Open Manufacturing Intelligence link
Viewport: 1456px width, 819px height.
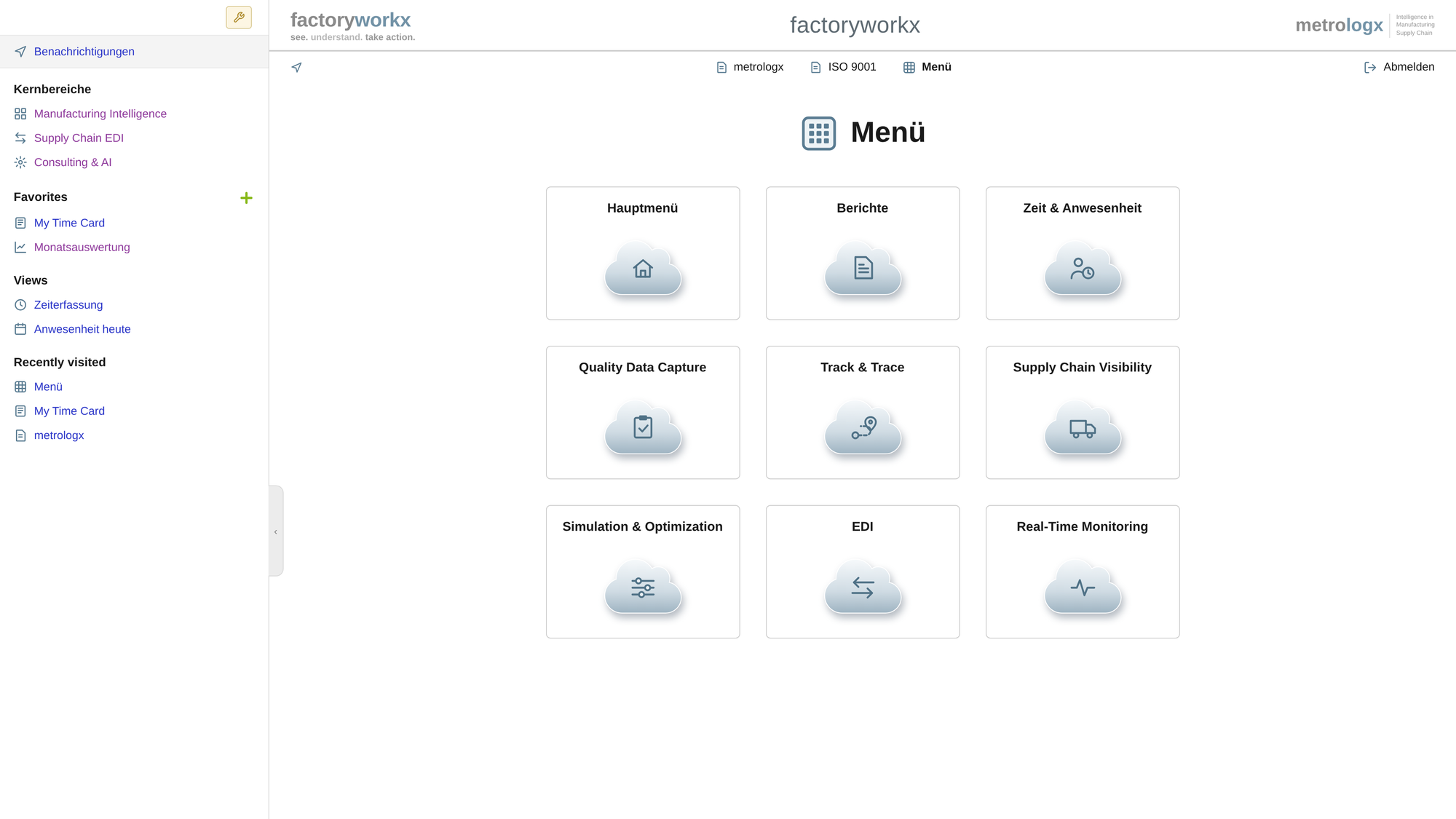click(x=100, y=114)
